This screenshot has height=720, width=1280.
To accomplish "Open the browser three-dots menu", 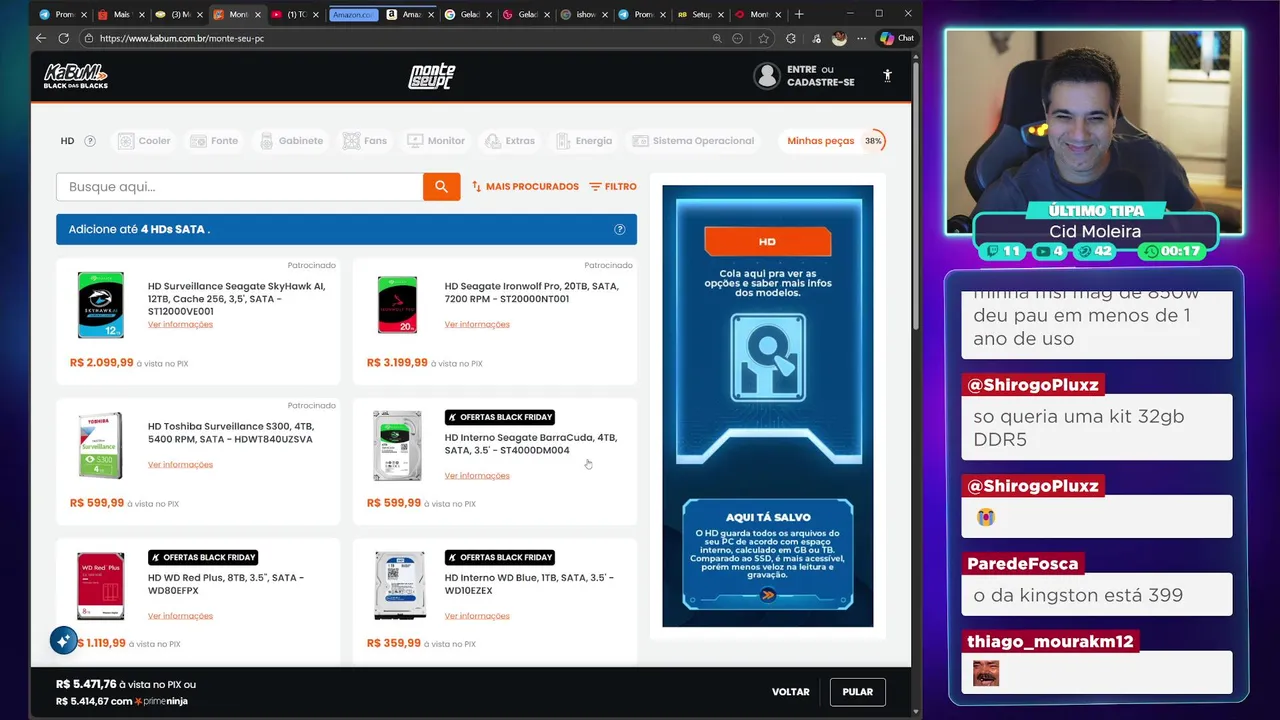I will pyautogui.click(x=861, y=38).
